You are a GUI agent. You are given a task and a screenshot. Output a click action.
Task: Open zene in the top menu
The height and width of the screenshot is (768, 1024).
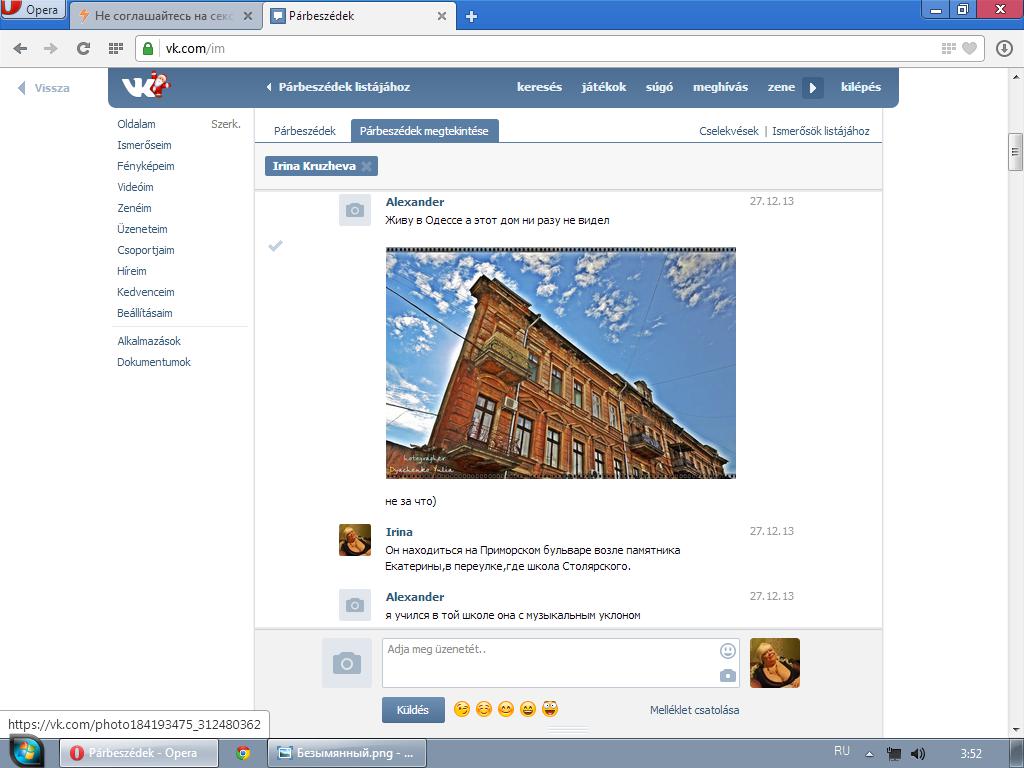[x=781, y=87]
